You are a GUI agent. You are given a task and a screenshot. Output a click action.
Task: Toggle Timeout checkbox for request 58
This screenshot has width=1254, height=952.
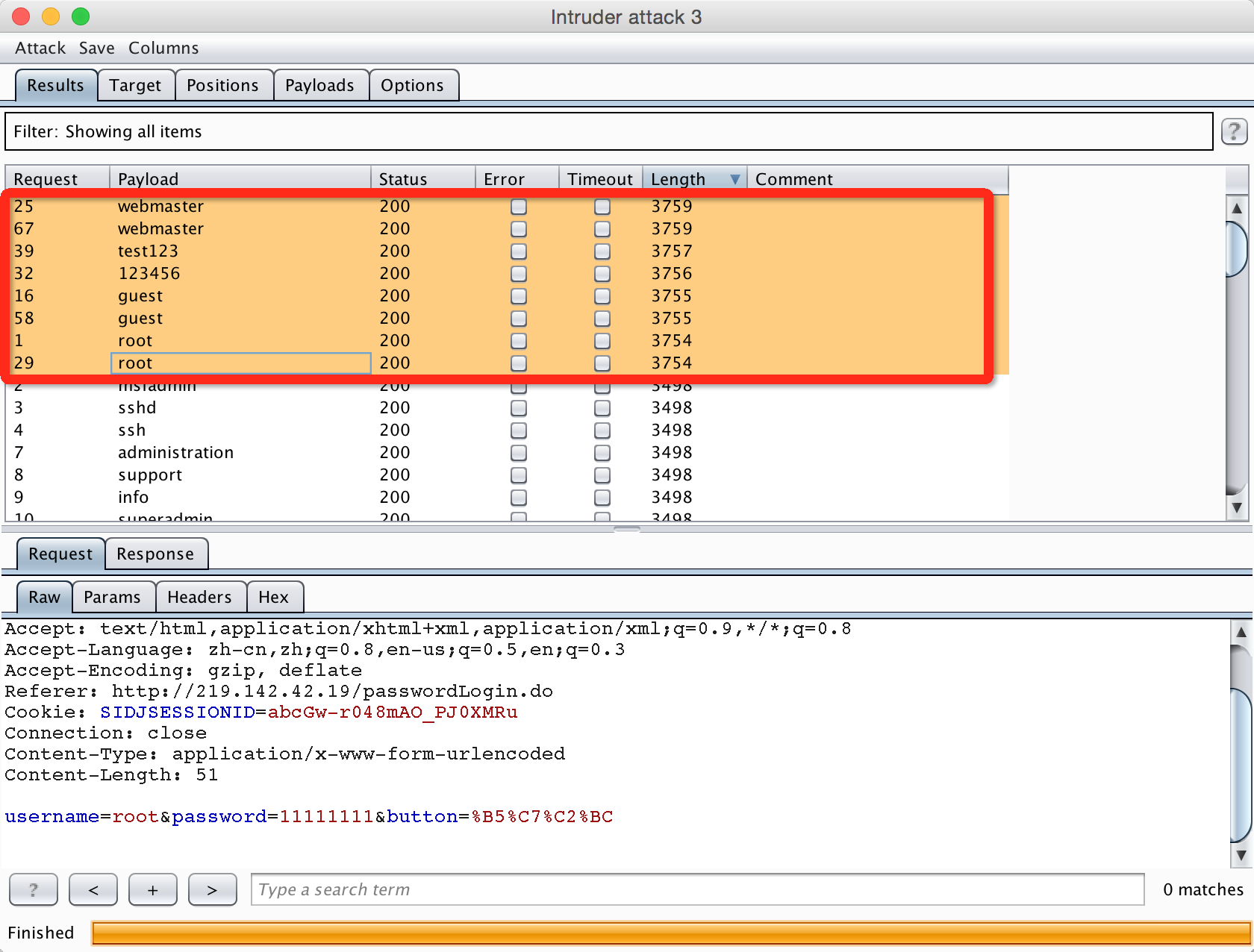point(602,319)
